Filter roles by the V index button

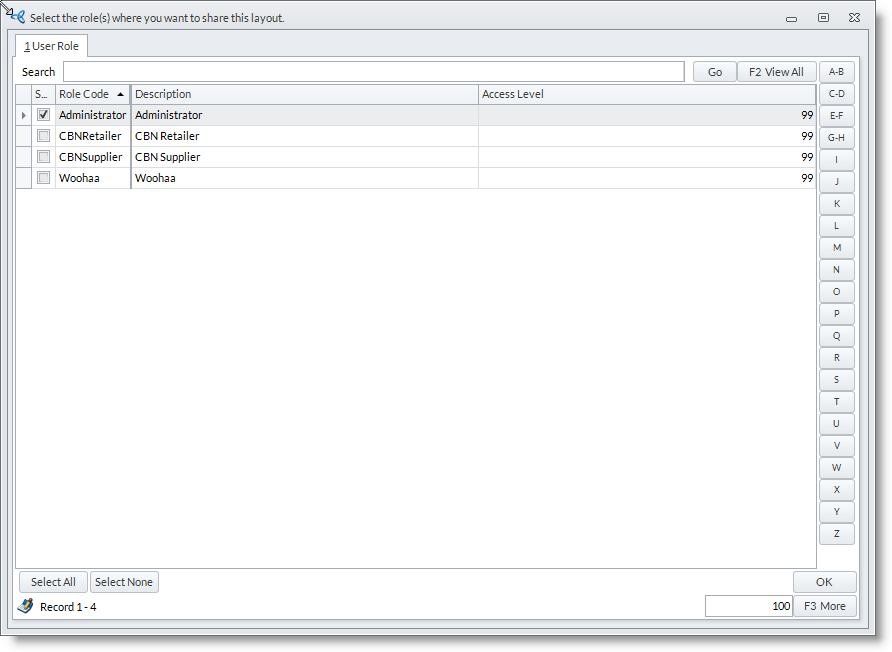click(x=836, y=445)
